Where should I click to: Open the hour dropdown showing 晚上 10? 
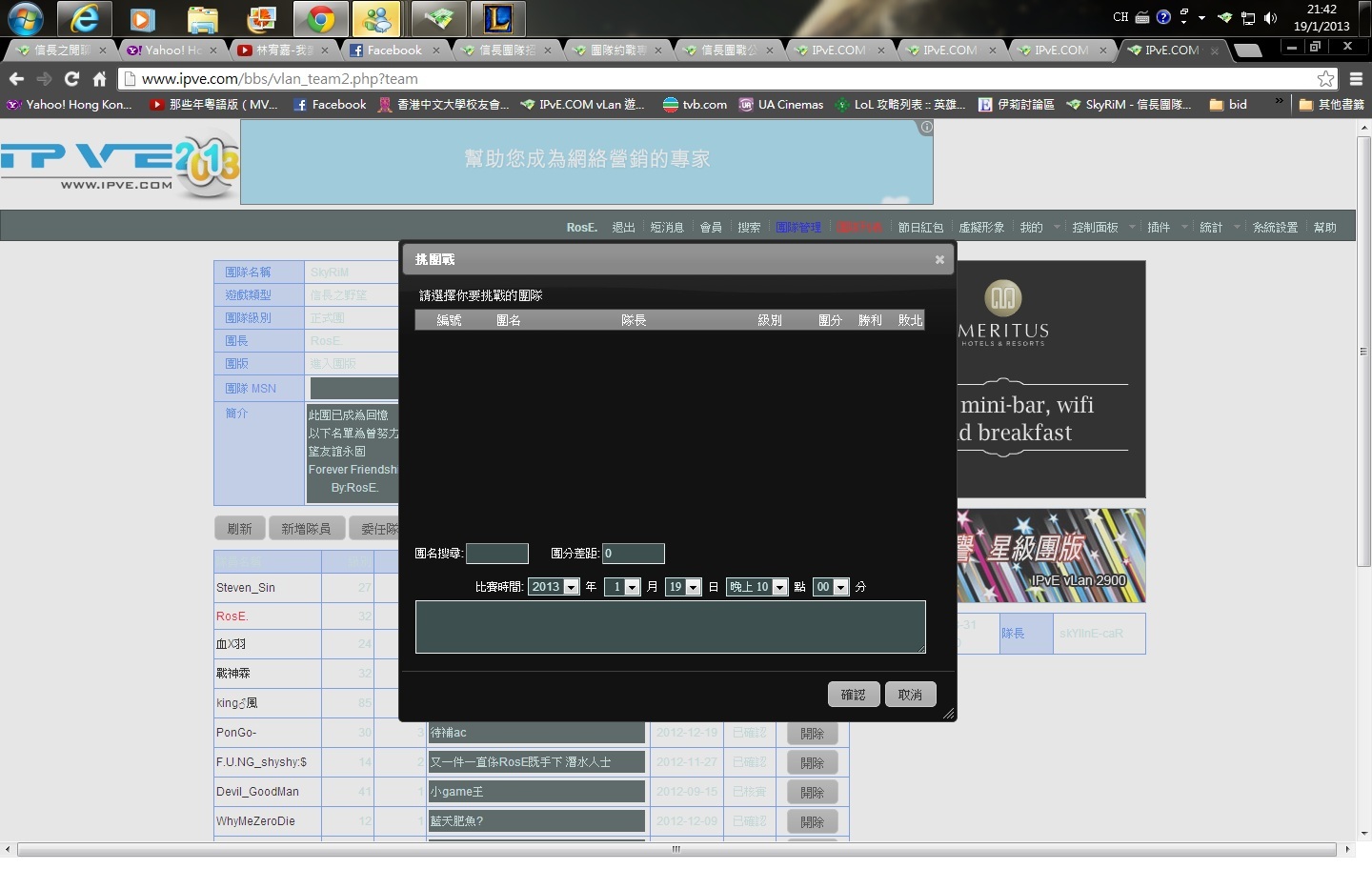(x=757, y=587)
